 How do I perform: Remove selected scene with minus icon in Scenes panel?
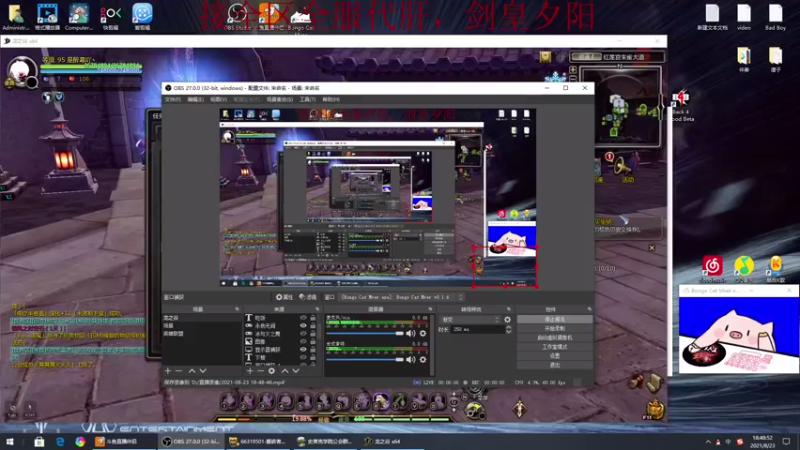(179, 371)
